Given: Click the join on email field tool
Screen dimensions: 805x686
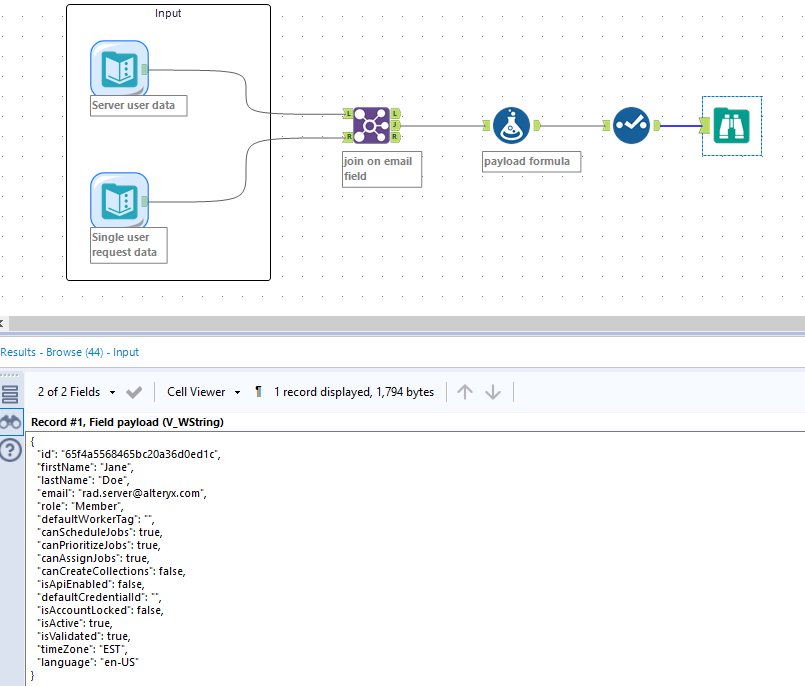Looking at the screenshot, I should point(370,125).
